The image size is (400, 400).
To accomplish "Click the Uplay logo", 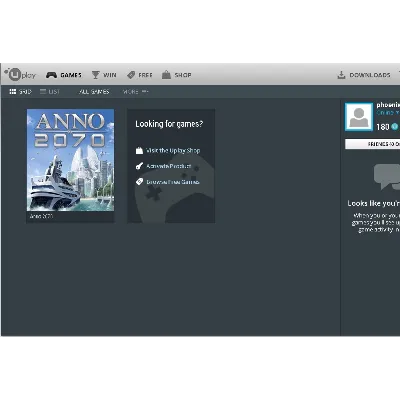I will pos(20,75).
